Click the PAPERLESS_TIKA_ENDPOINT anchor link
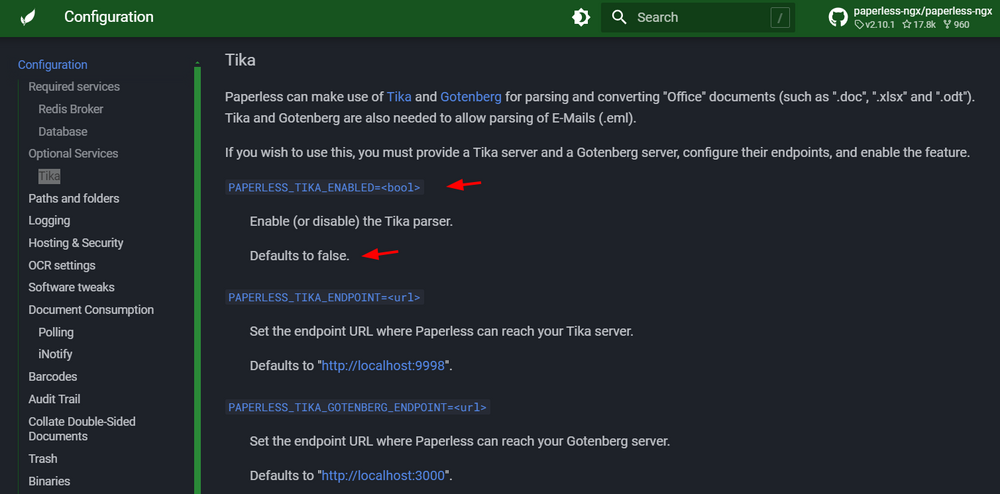 tap(325, 297)
